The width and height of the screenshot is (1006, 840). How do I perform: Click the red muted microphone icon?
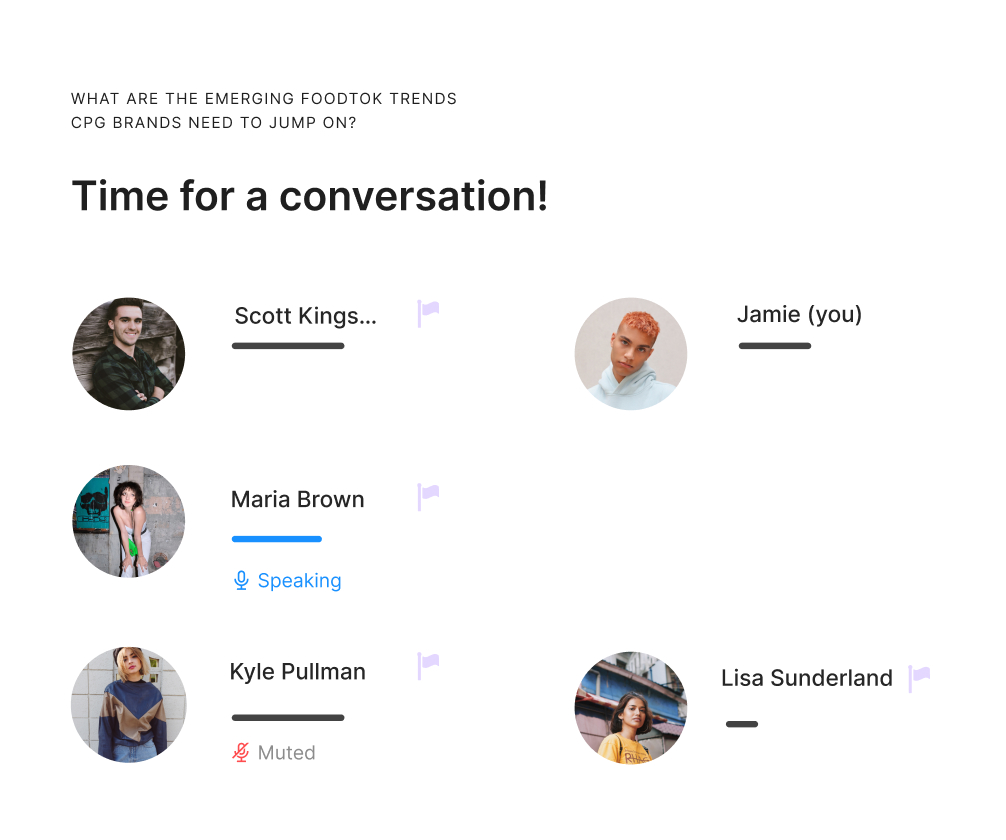tap(241, 752)
